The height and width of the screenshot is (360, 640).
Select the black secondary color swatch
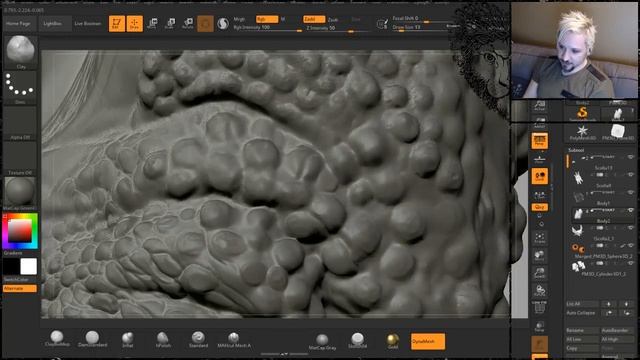[x=11, y=267]
